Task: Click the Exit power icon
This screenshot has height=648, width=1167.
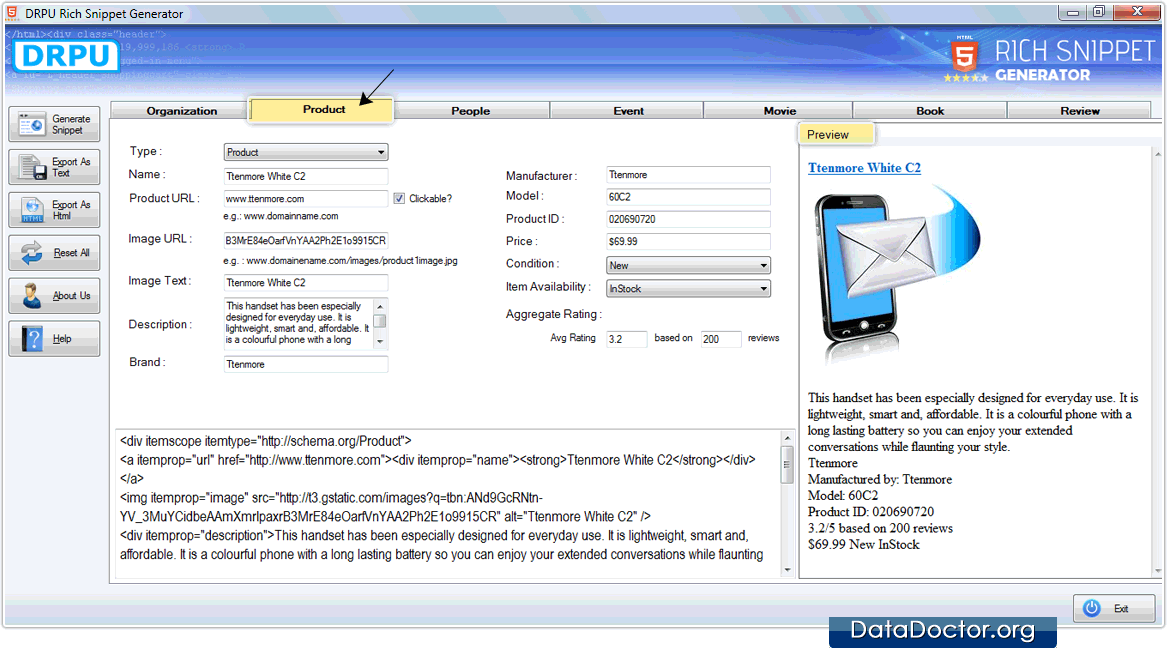Action: click(x=1092, y=608)
